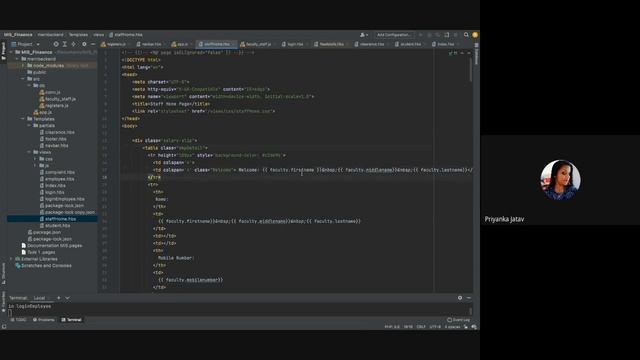Collapse the MIS_Finance root folder
640x360 pixels.
point(11,52)
